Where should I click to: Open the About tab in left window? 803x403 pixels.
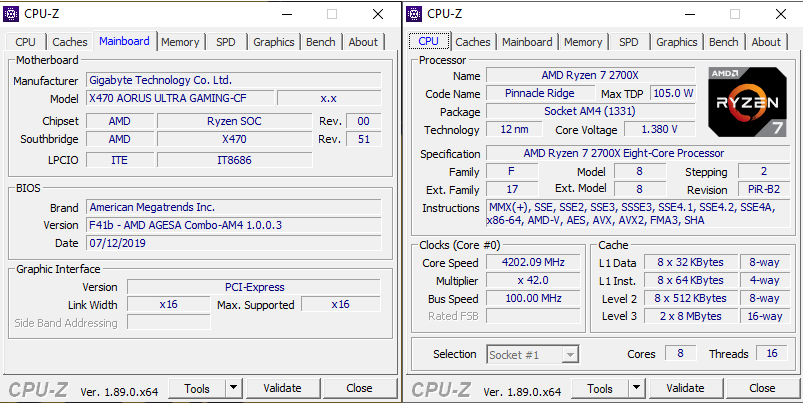click(x=363, y=42)
